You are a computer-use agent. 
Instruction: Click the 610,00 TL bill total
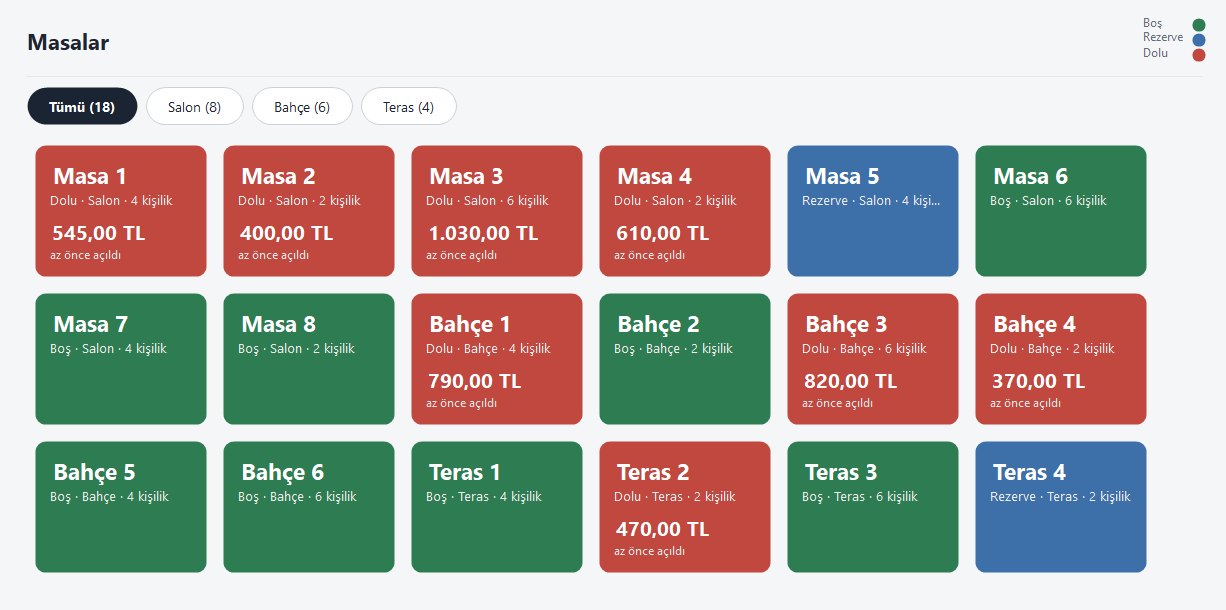pyautogui.click(x=663, y=233)
